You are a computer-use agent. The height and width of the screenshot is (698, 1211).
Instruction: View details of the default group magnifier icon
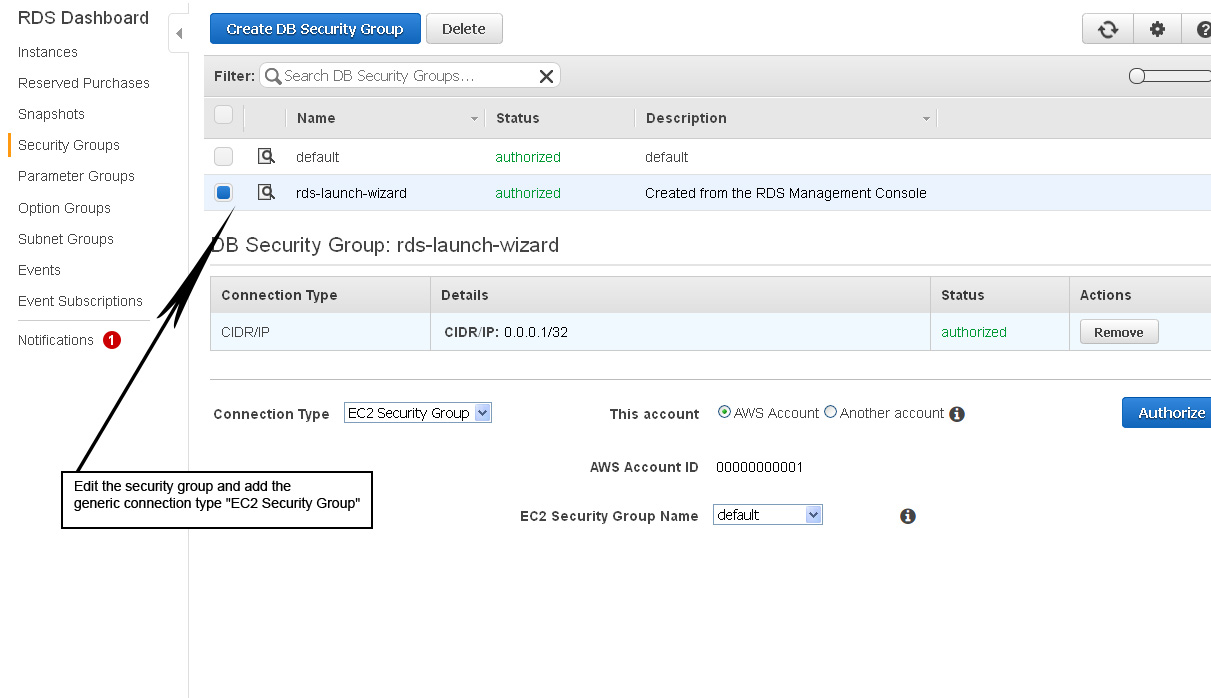[266, 156]
